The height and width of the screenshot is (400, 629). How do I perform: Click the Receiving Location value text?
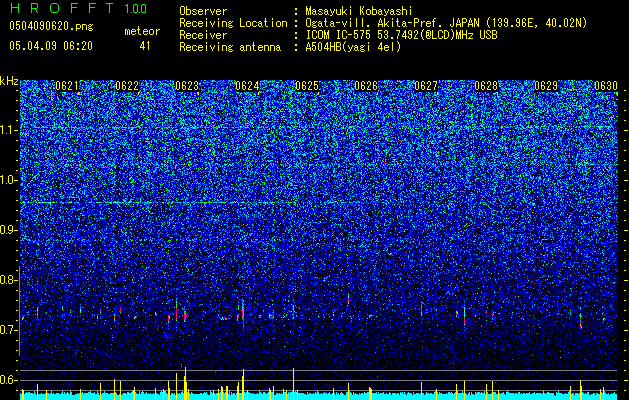(x=446, y=23)
